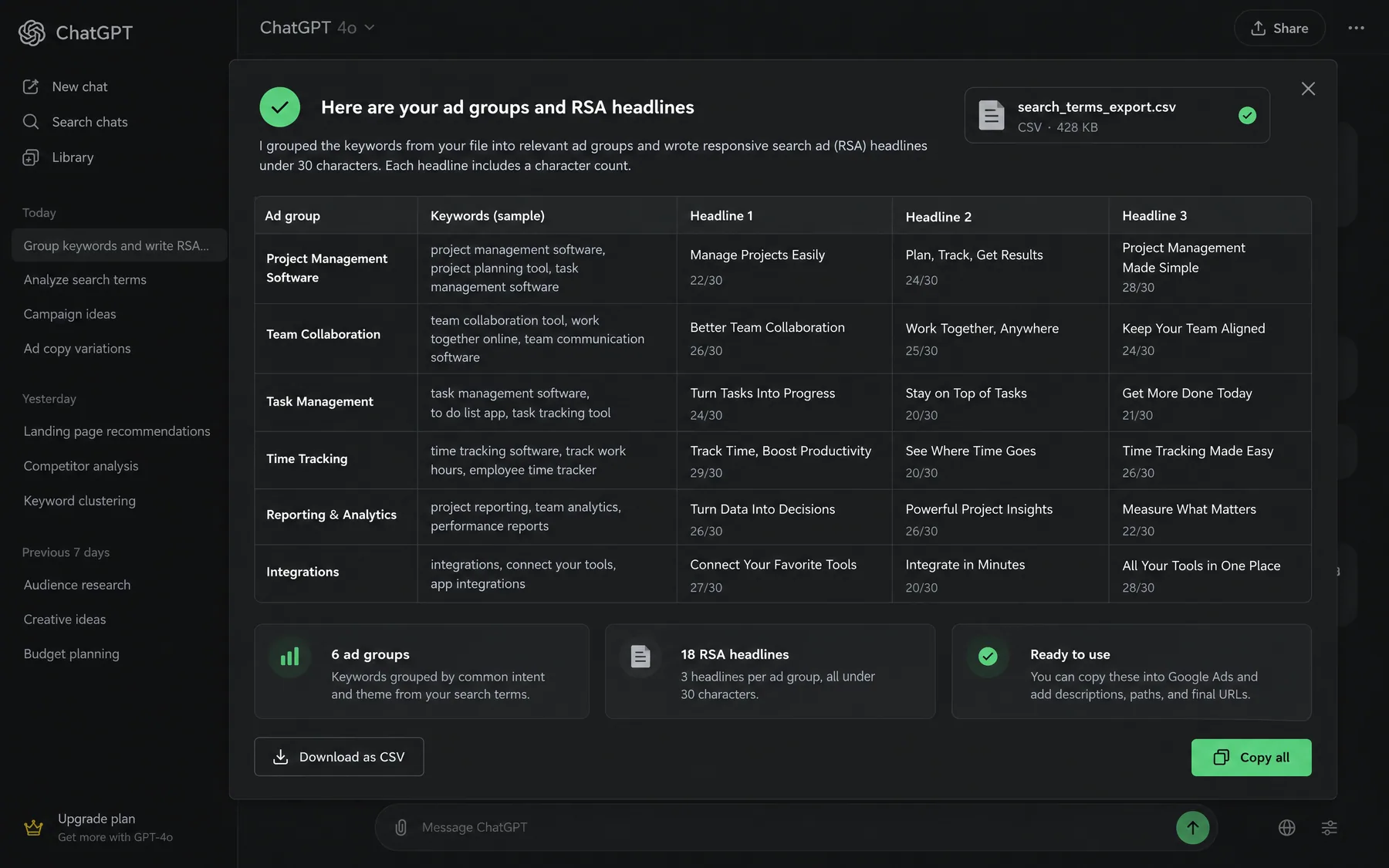1389x868 pixels.
Task: Download results as CSV
Action: pos(339,757)
